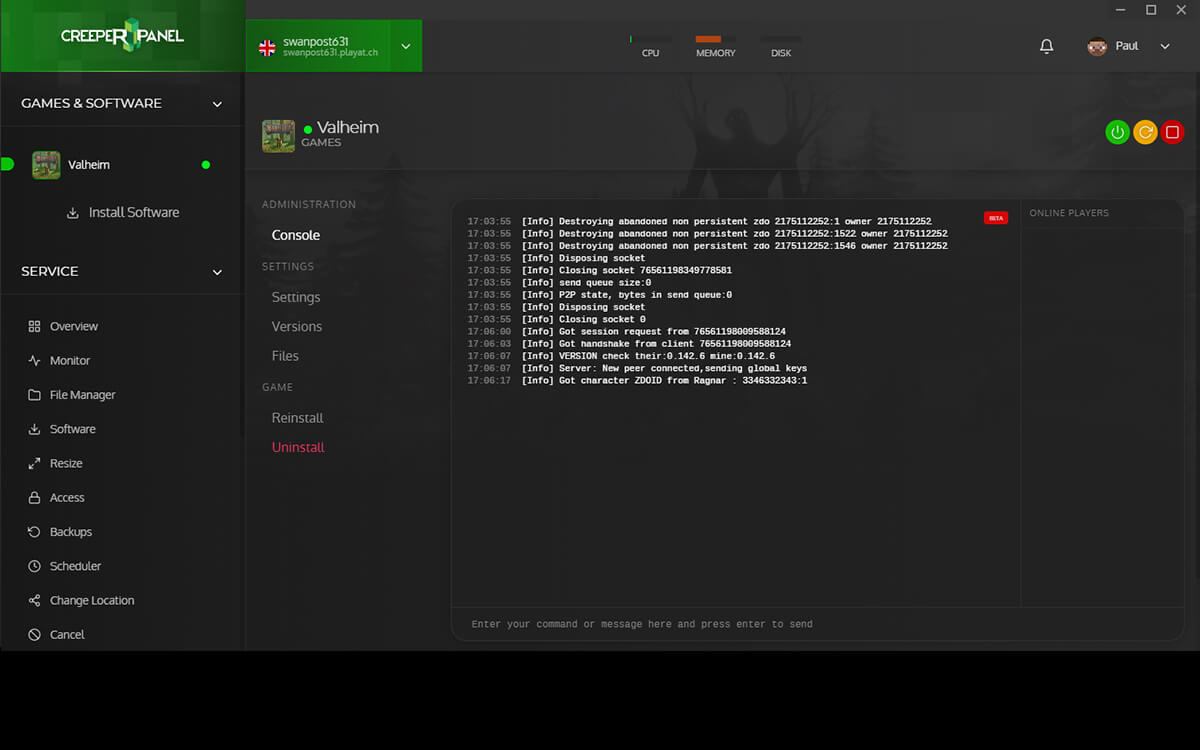Click the green power start button

pyautogui.click(x=1117, y=132)
